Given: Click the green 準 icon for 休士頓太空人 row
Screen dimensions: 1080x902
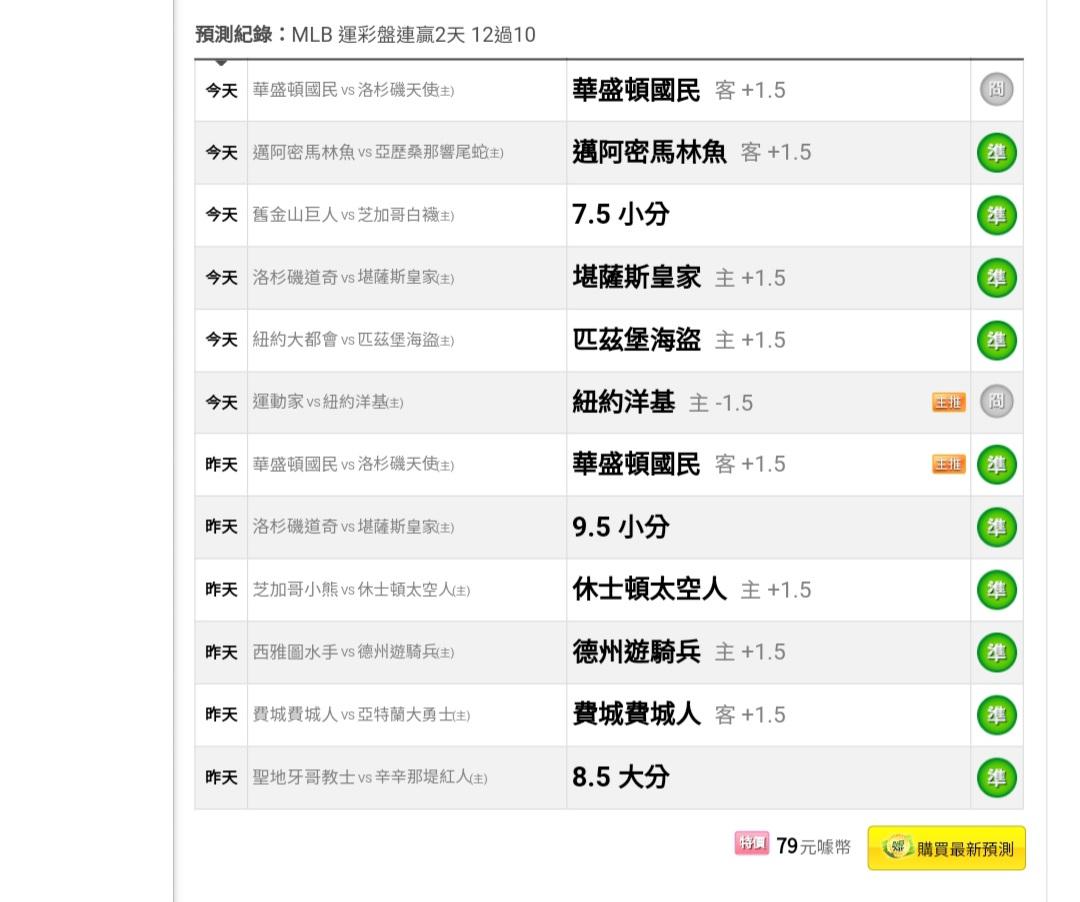Looking at the screenshot, I should (x=996, y=590).
